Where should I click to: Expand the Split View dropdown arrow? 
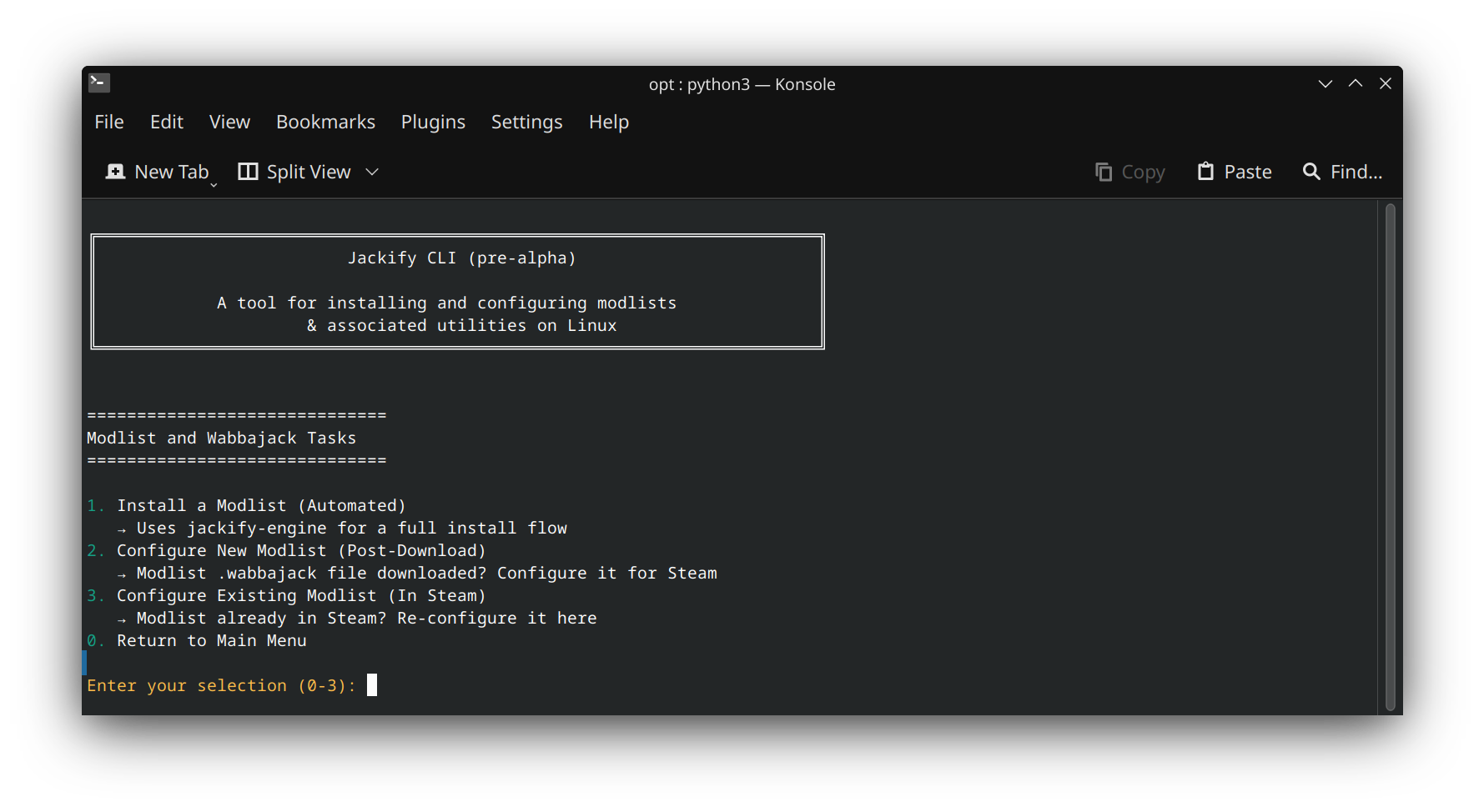372,172
